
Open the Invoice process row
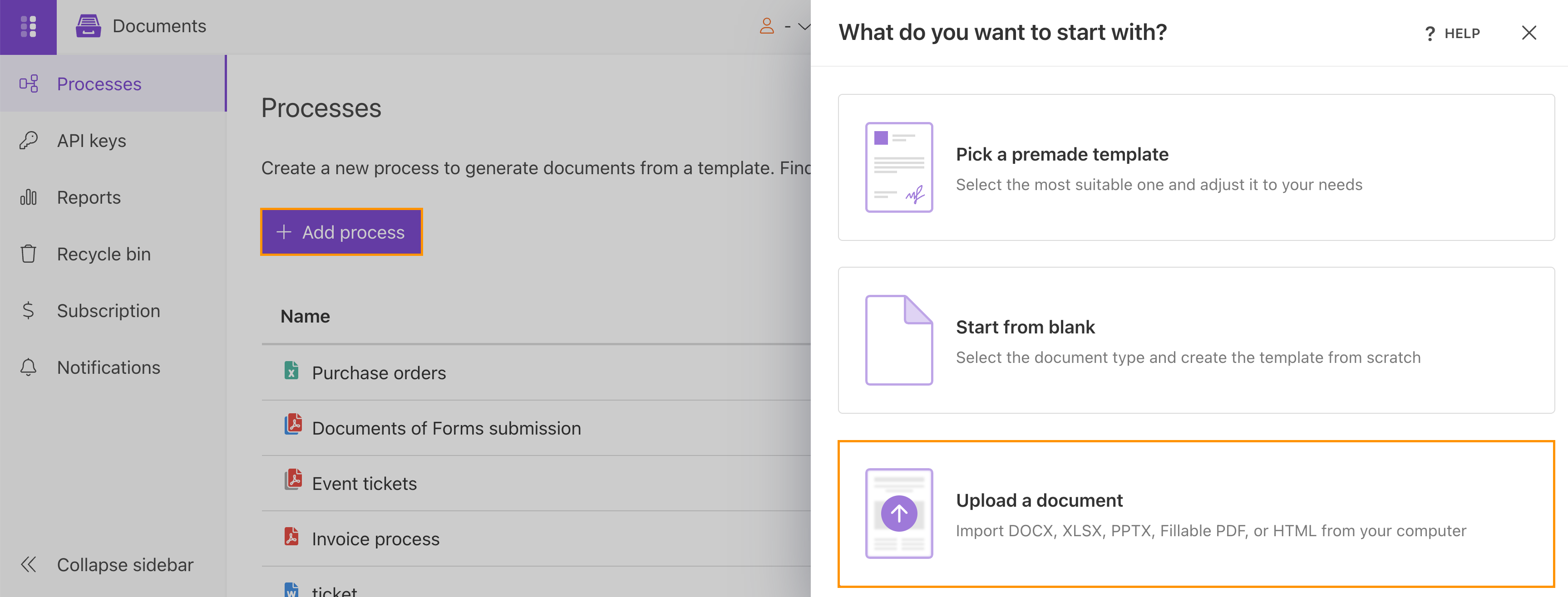click(x=536, y=538)
